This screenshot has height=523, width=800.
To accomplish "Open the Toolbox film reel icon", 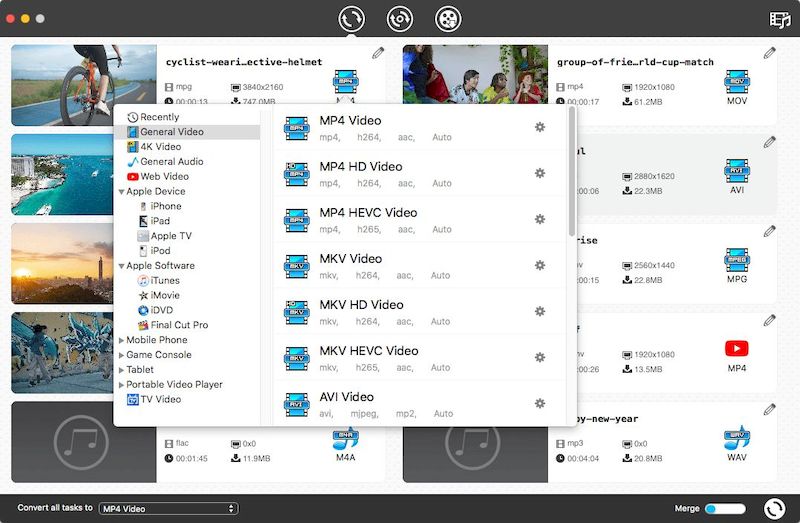I will [448, 19].
